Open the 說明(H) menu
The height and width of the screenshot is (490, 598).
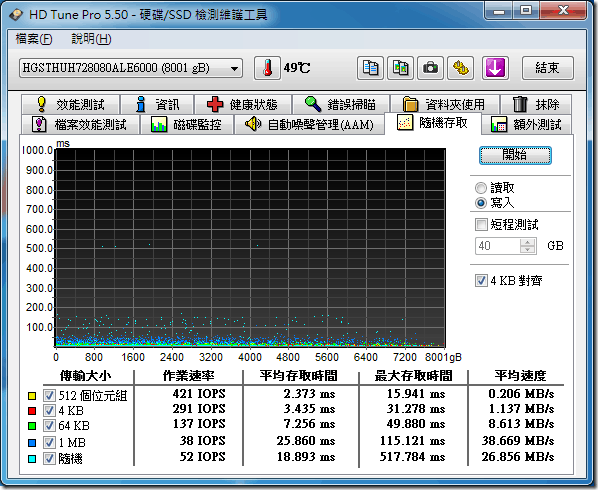tap(91, 39)
